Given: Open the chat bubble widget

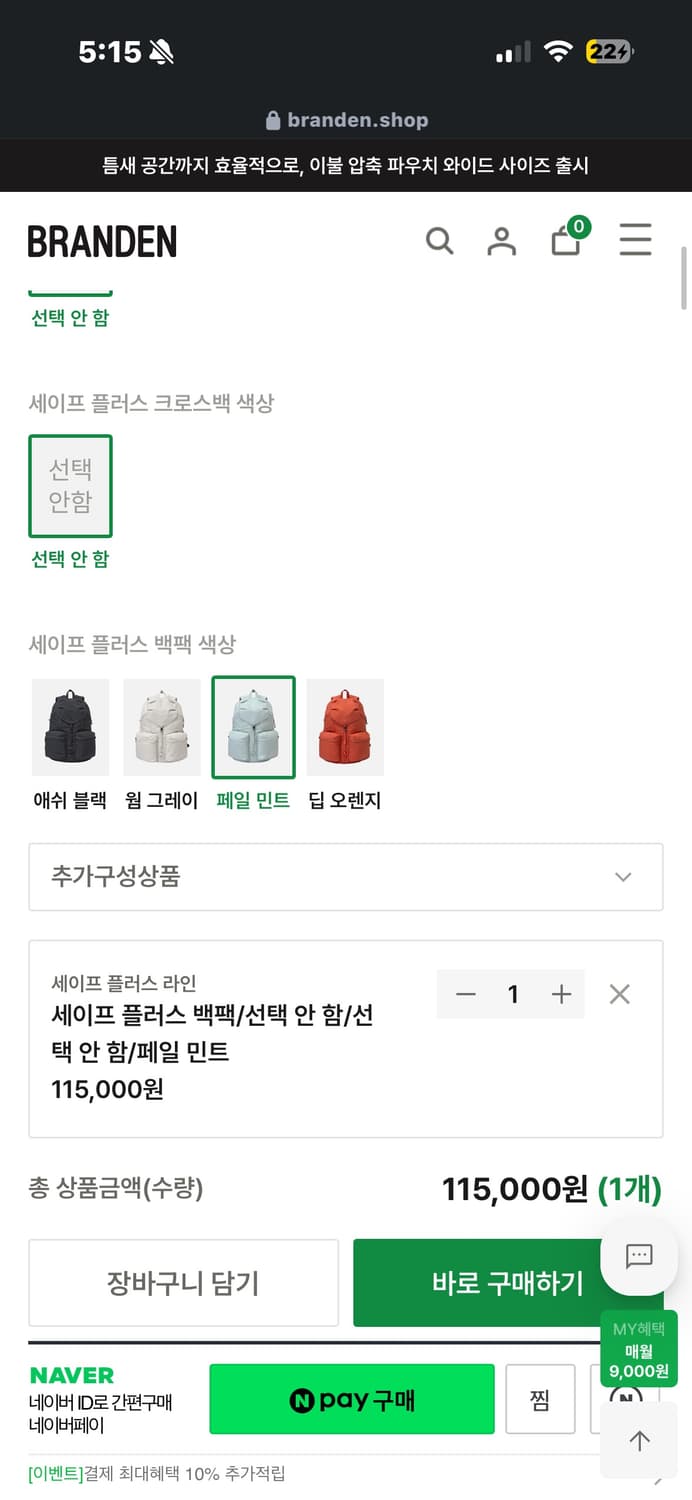Looking at the screenshot, I should pyautogui.click(x=637, y=1256).
